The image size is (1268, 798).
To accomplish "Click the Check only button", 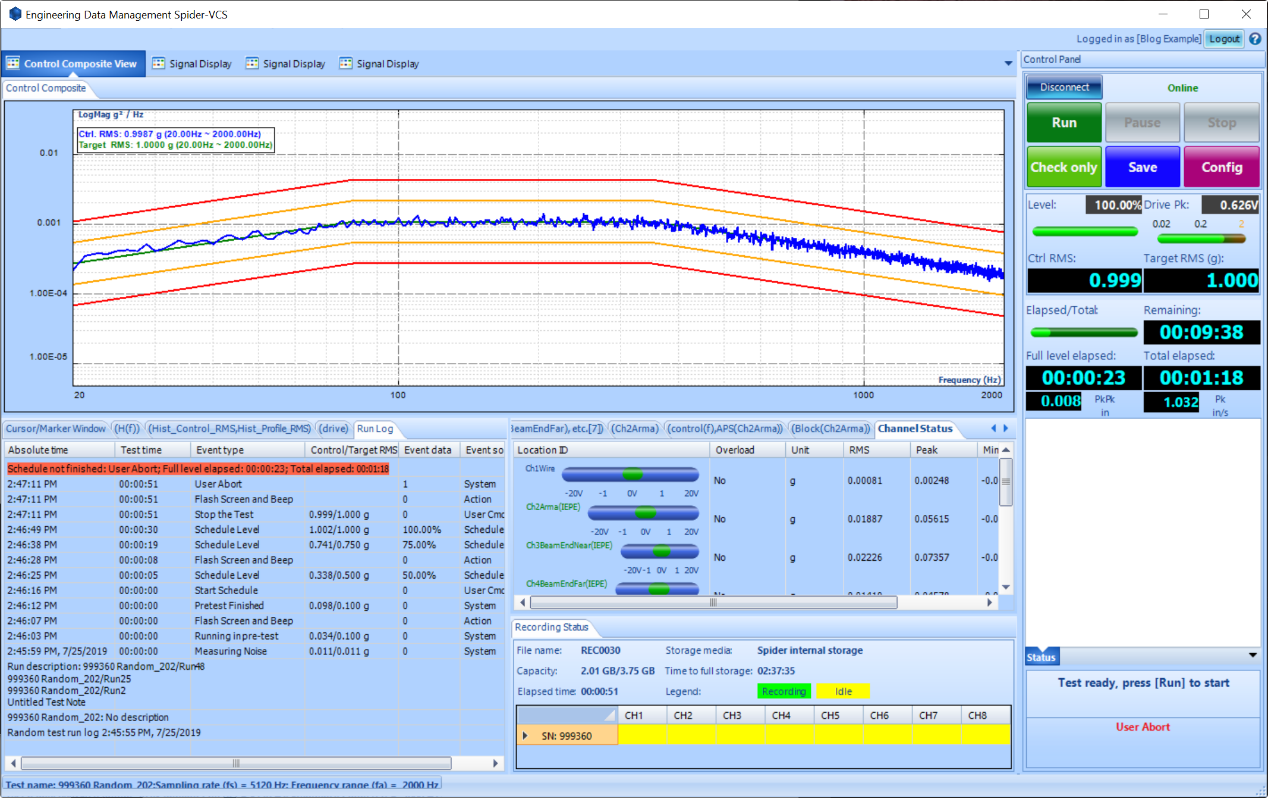I will pyautogui.click(x=1064, y=167).
